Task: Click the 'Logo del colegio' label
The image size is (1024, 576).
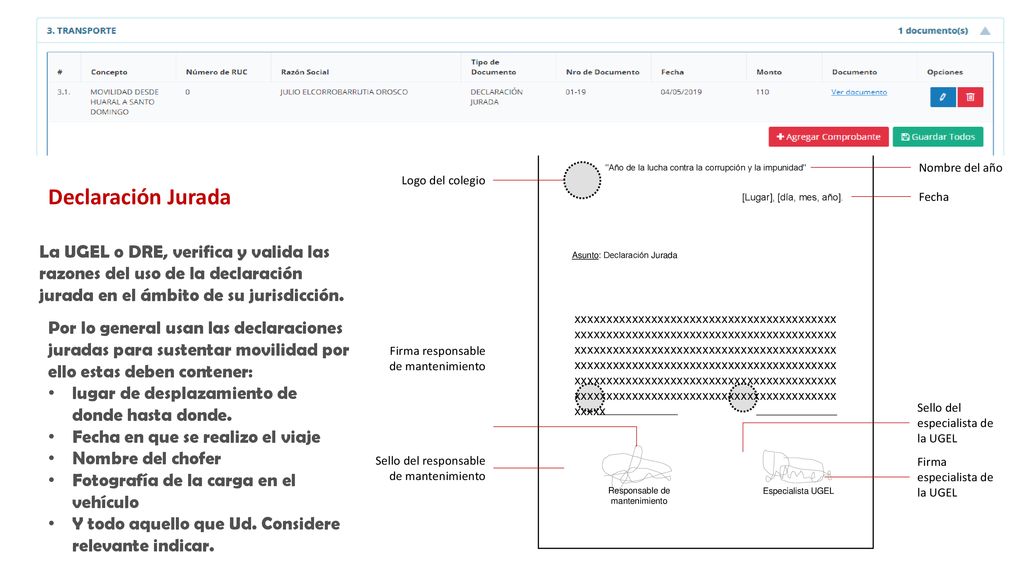Action: tap(443, 181)
